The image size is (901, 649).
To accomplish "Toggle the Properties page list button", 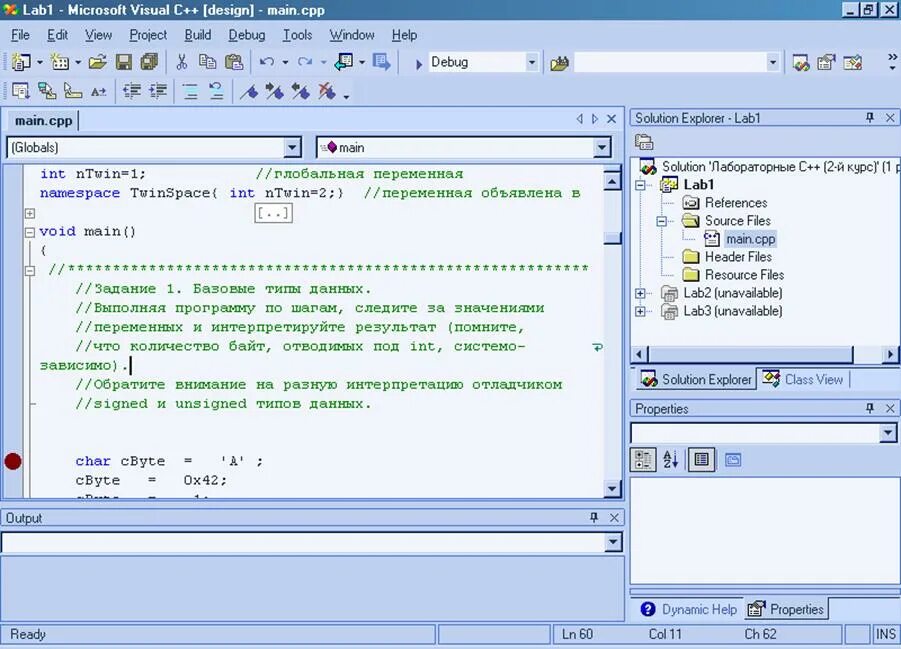I will tap(701, 459).
